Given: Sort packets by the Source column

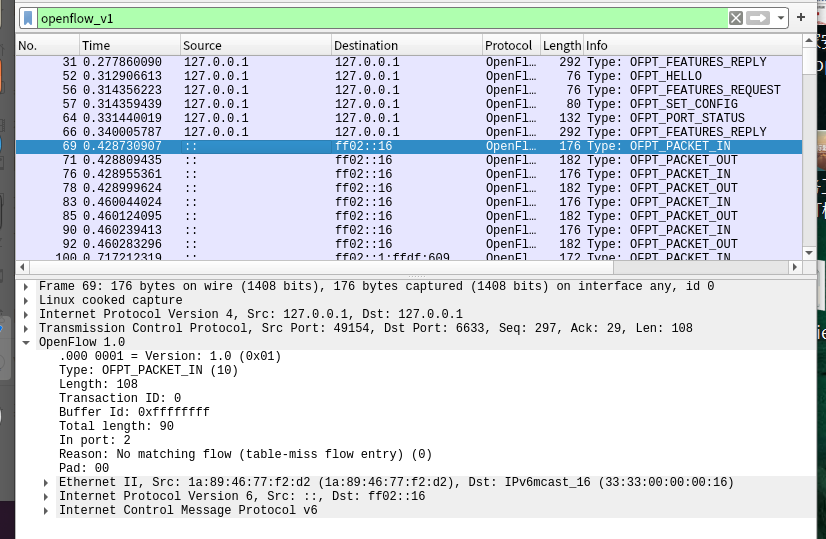Looking at the screenshot, I should click(255, 46).
